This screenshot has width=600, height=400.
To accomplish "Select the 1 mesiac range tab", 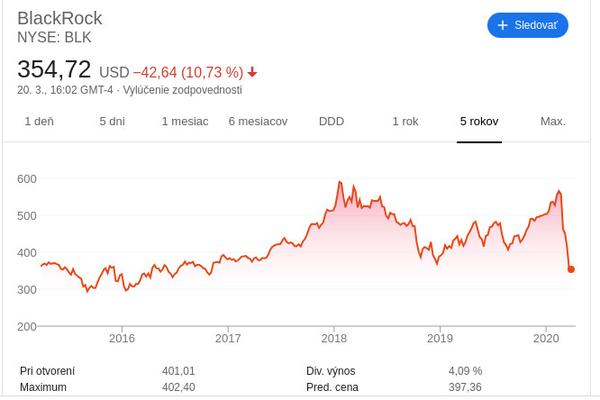I will click(x=185, y=121).
